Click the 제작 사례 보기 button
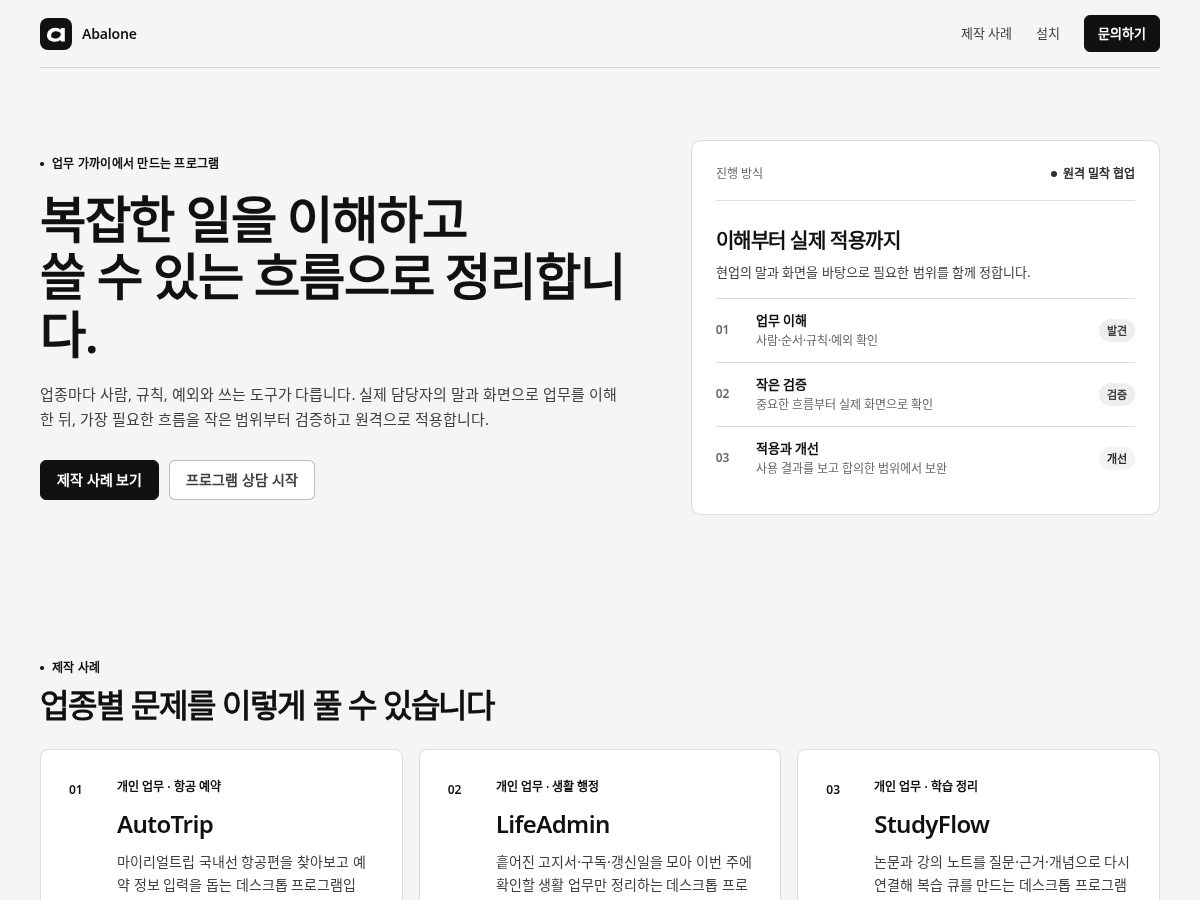Screen dimensions: 1200x900 tap(99, 480)
